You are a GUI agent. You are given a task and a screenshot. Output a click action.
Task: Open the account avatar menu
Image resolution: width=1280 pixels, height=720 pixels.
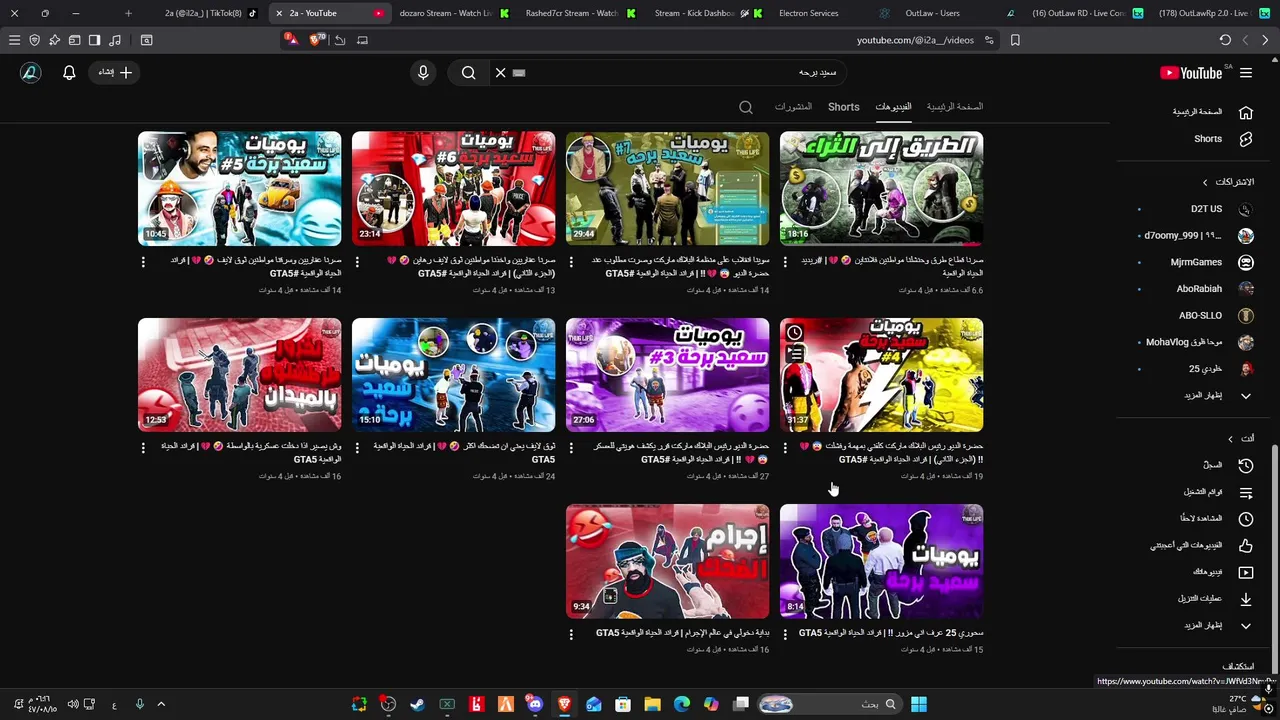click(30, 72)
